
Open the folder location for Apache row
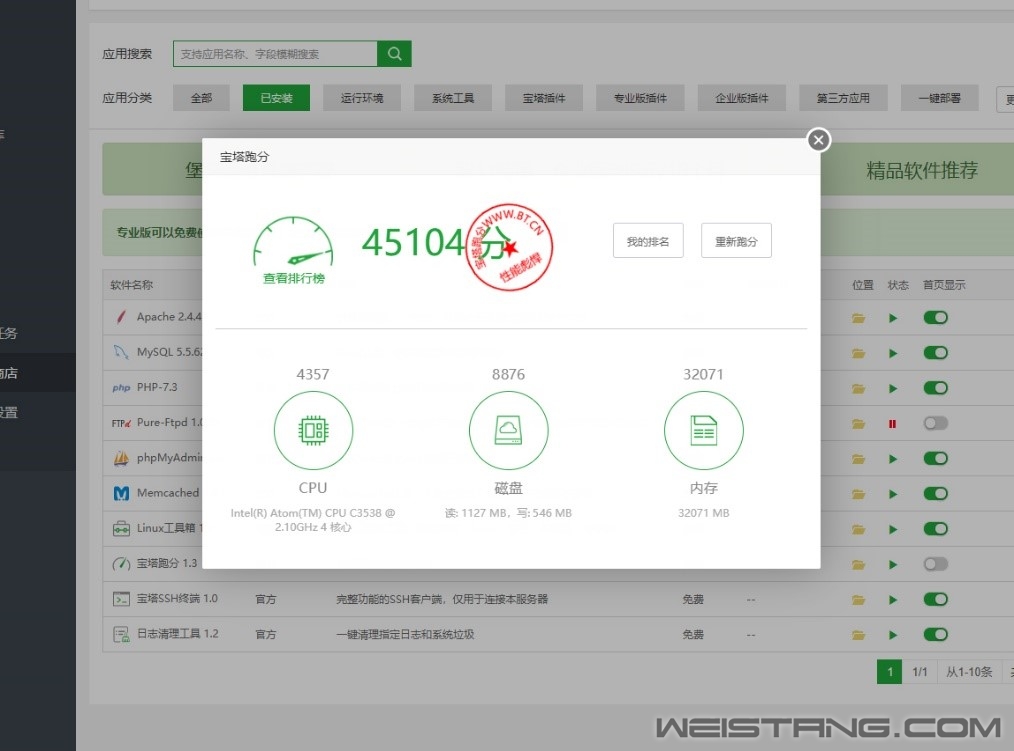[858, 318]
